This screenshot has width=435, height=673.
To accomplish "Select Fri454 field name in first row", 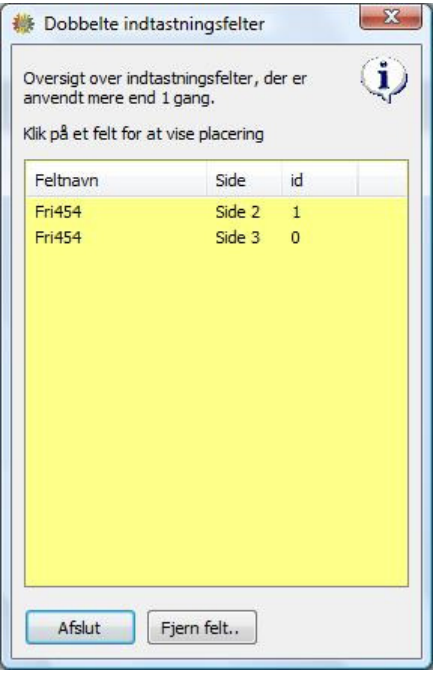I will [58, 212].
